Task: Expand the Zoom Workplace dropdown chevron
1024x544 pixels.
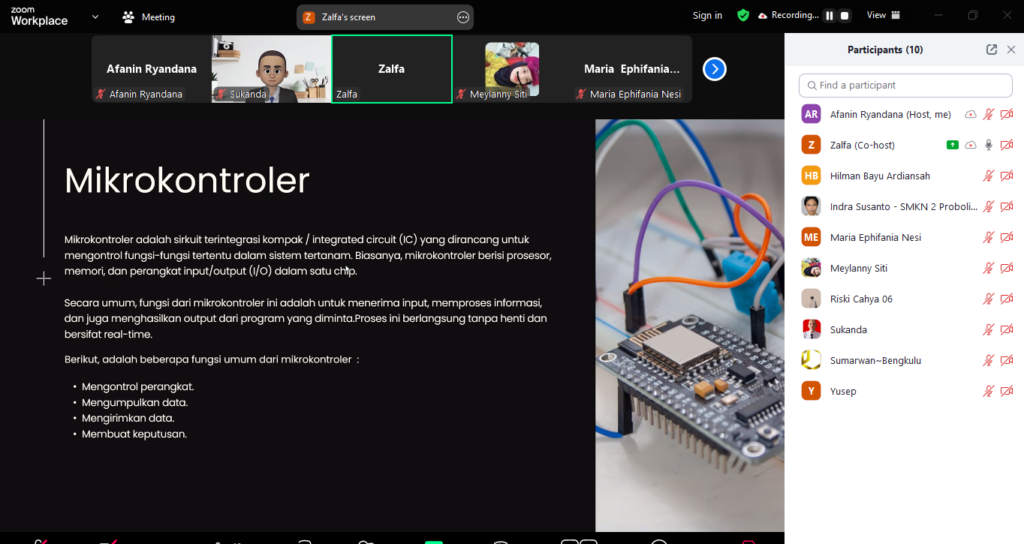Action: pyautogui.click(x=95, y=17)
